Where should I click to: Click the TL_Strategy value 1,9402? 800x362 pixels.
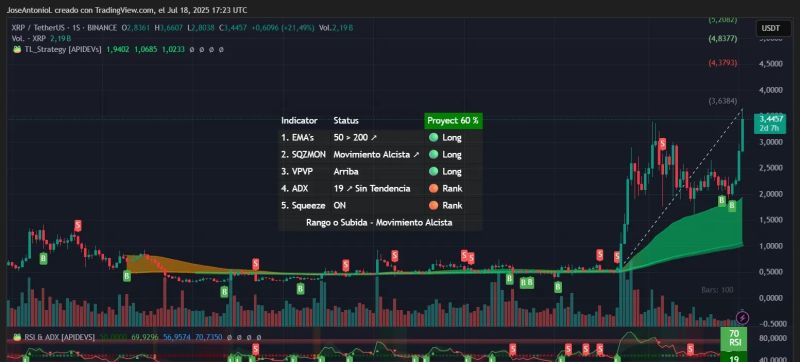click(118, 49)
